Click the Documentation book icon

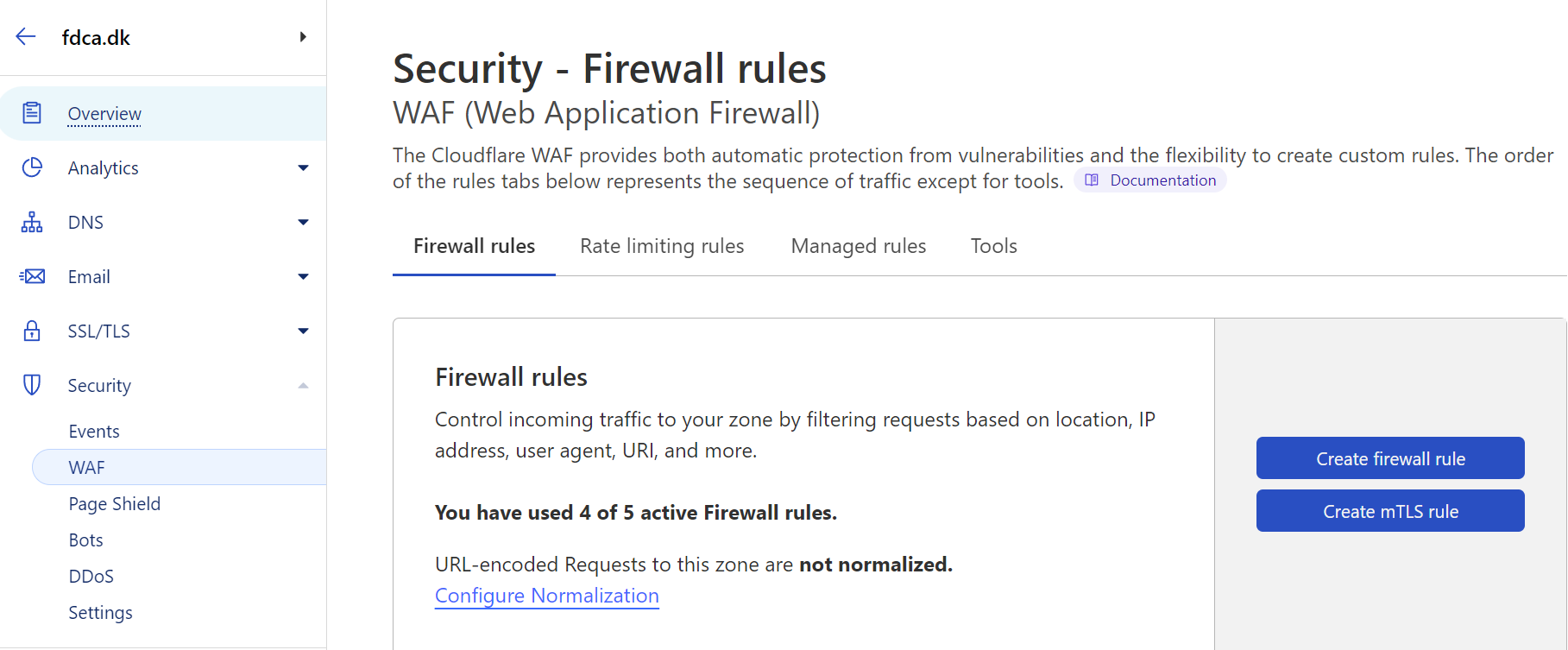pyautogui.click(x=1092, y=180)
